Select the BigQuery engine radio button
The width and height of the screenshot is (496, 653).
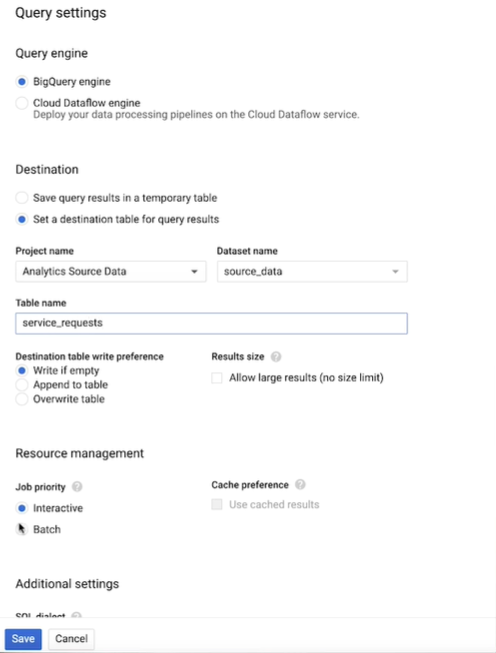tap(22, 82)
